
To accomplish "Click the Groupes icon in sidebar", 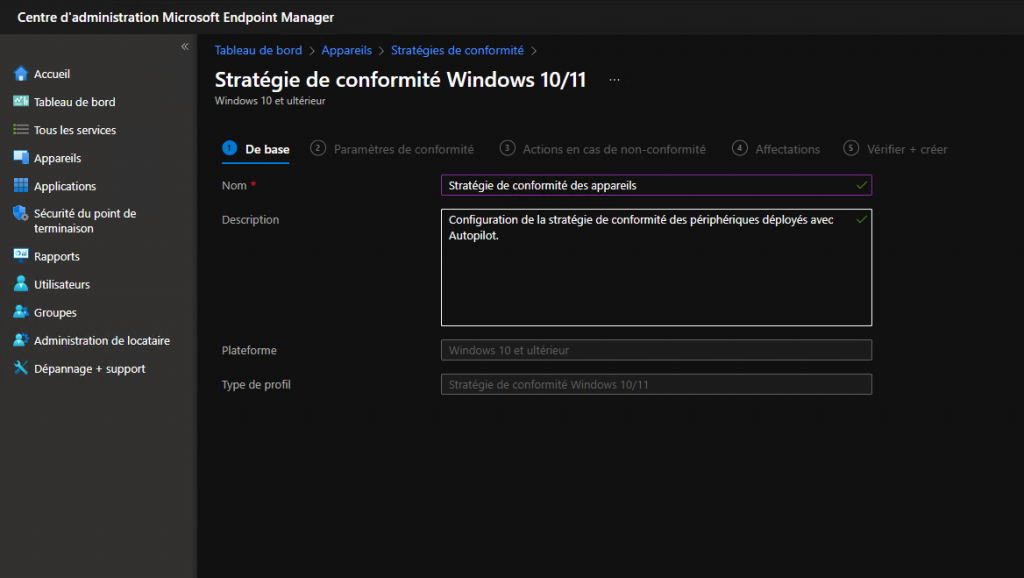I will click(21, 312).
